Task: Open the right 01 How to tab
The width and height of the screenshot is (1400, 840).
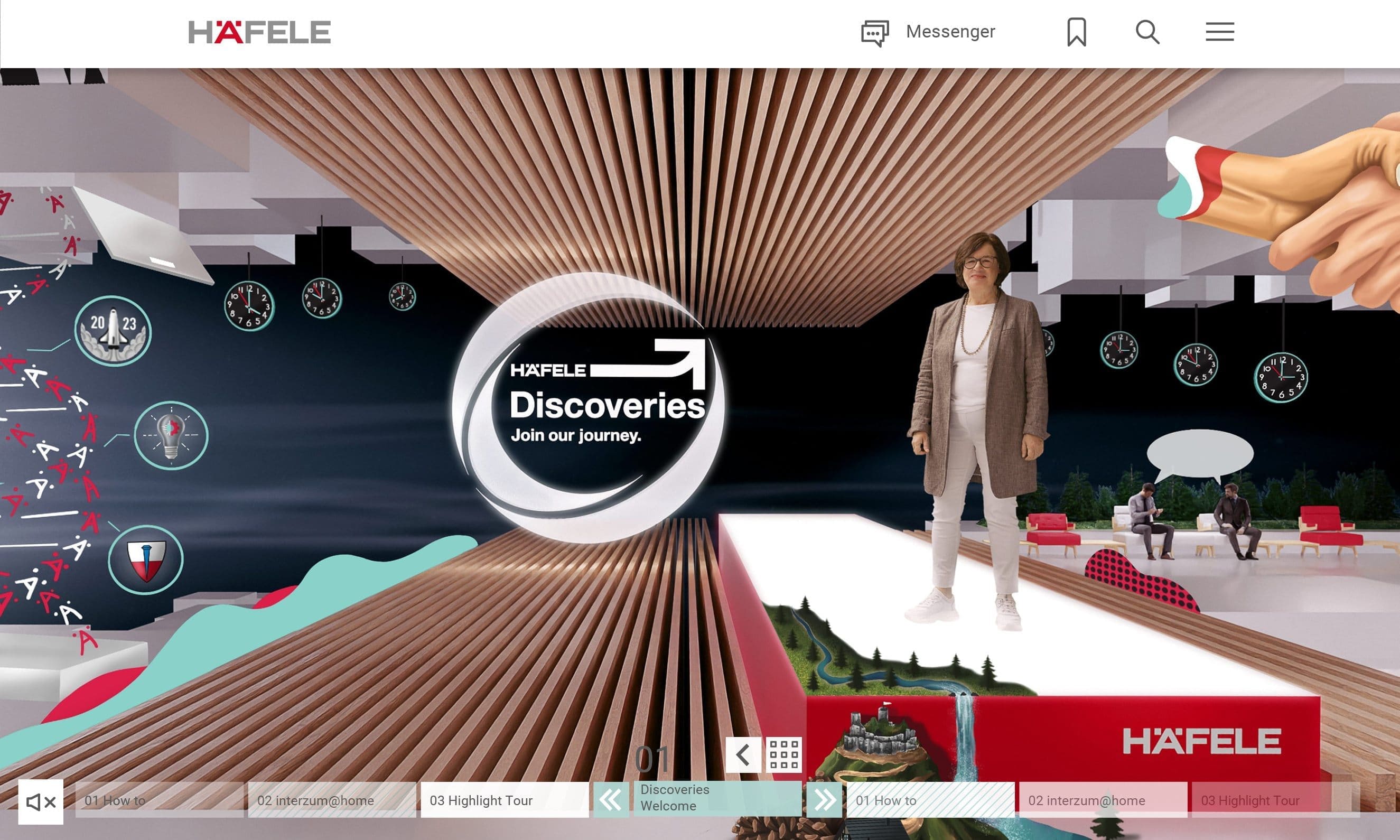Action: [x=930, y=800]
